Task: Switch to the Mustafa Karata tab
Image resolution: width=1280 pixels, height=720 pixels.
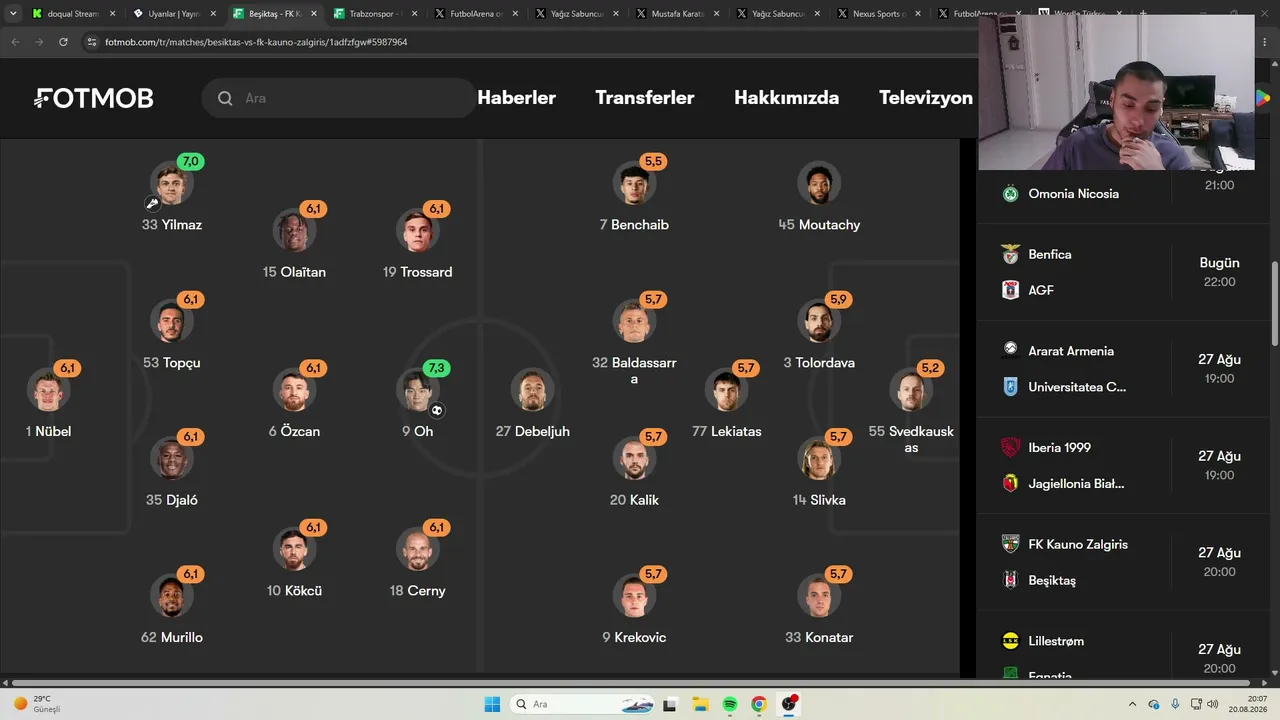Action: (x=677, y=14)
